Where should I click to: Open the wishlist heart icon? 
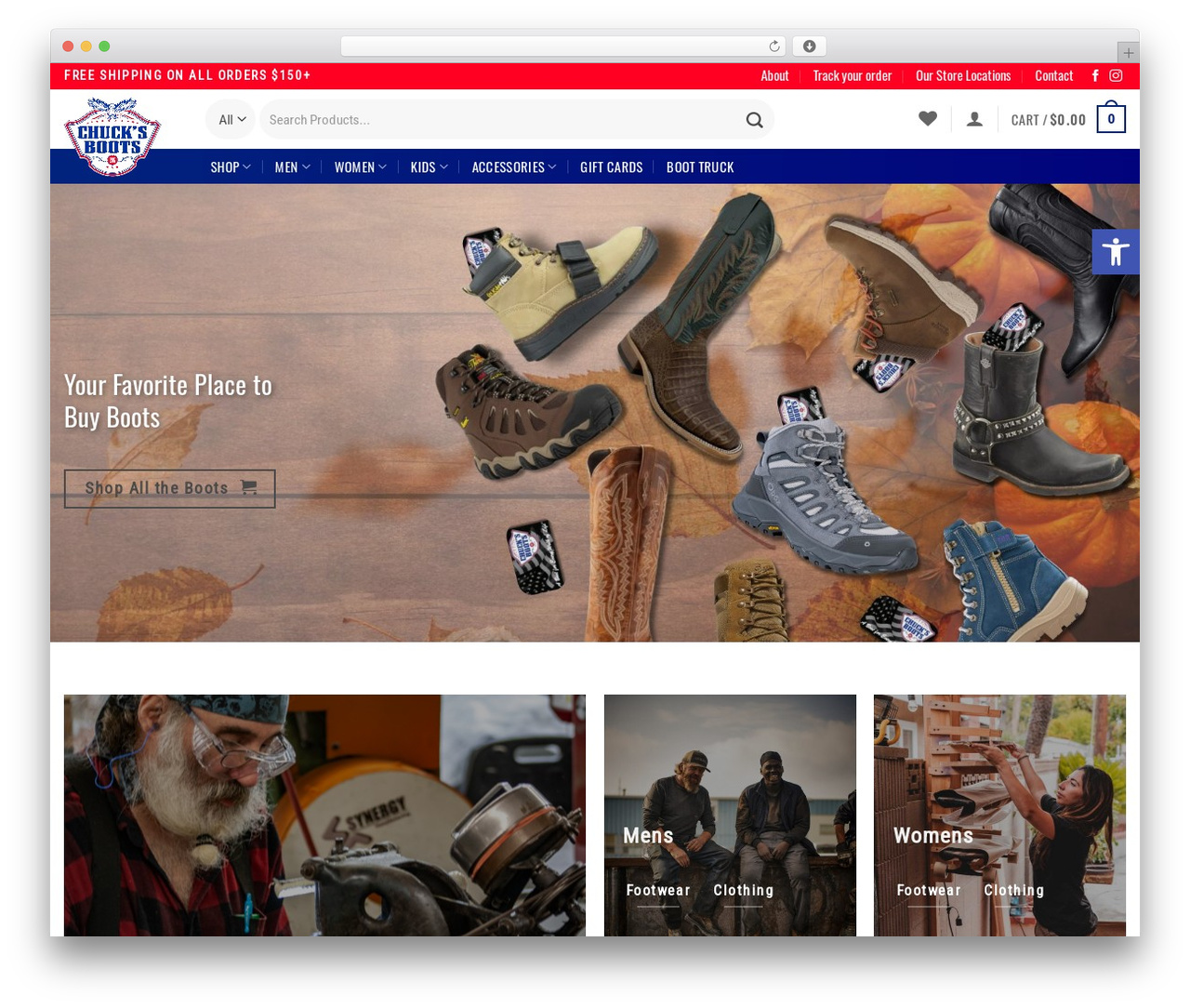pyautogui.click(x=928, y=119)
